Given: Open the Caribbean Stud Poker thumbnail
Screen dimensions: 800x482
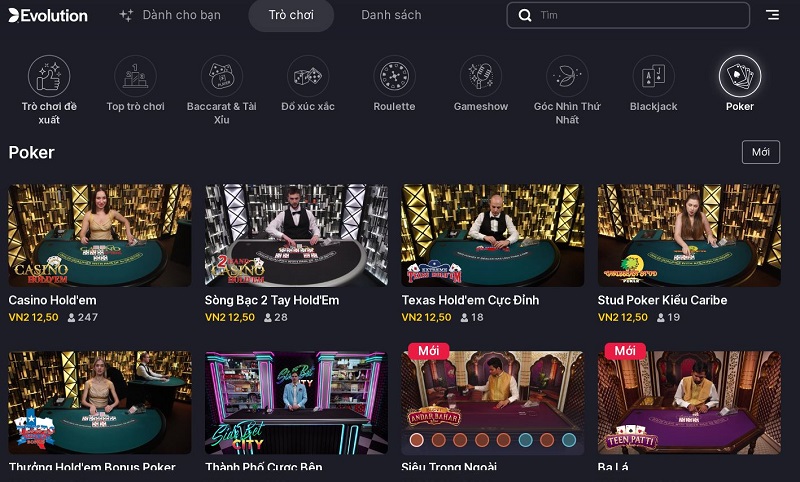Looking at the screenshot, I should pos(689,235).
